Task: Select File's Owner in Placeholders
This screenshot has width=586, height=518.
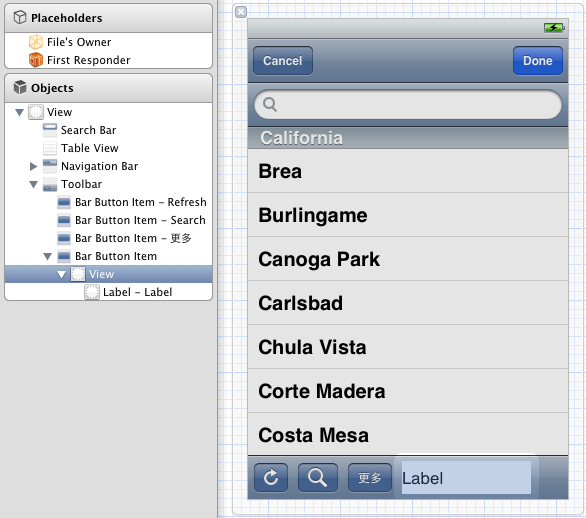Action: pyautogui.click(x=108, y=42)
